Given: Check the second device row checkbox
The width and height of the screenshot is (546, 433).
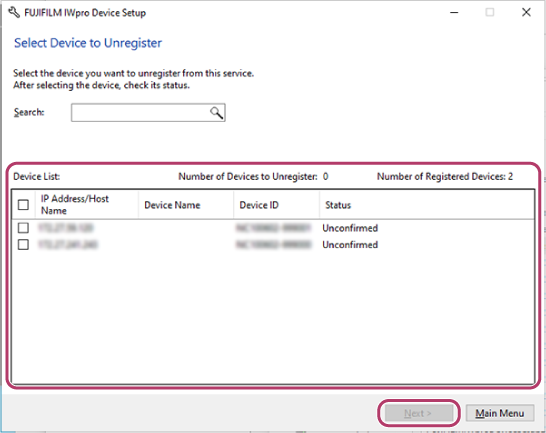Looking at the screenshot, I should (x=23, y=245).
